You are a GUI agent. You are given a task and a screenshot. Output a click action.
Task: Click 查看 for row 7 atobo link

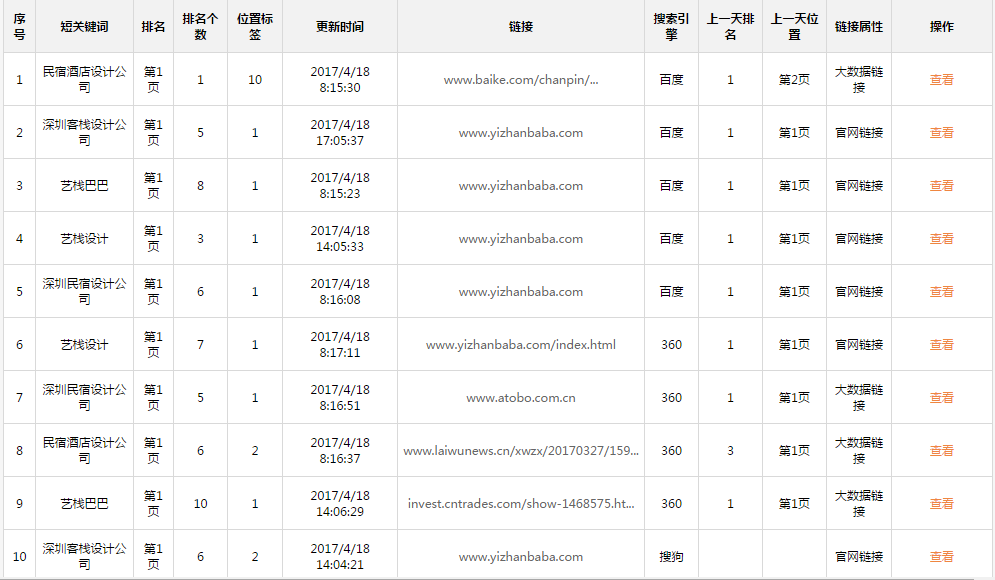tap(941, 398)
